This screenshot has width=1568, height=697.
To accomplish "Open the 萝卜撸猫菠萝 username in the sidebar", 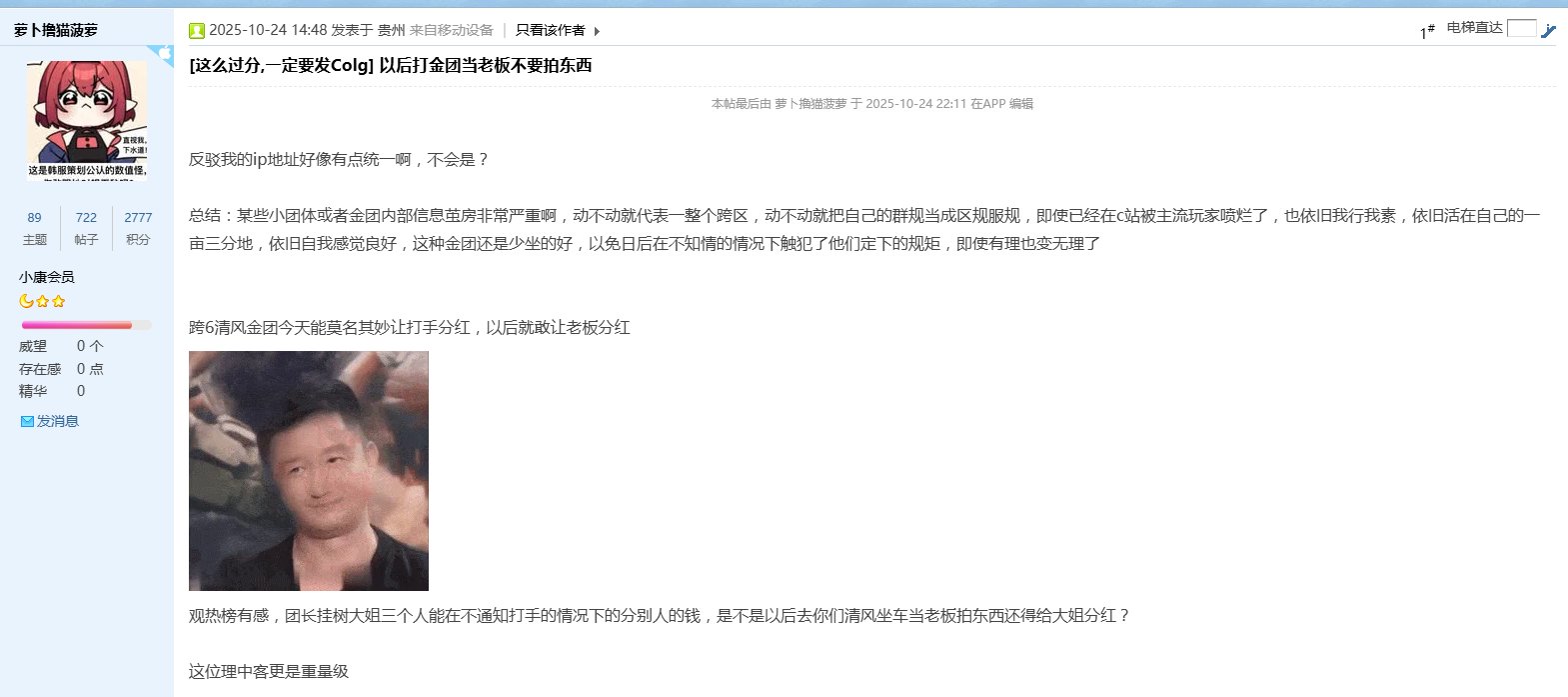I will click(56, 30).
